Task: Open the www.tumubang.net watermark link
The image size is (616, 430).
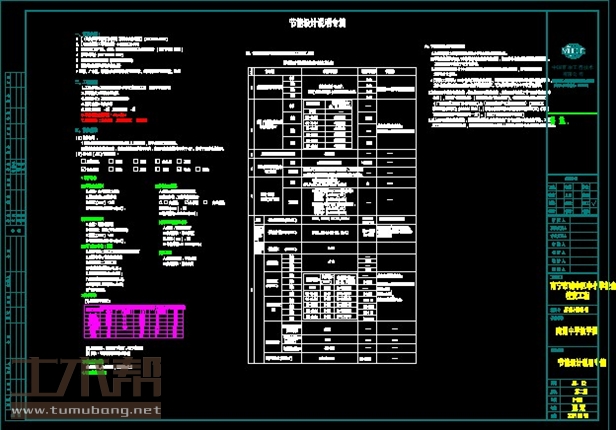Action: (85, 410)
